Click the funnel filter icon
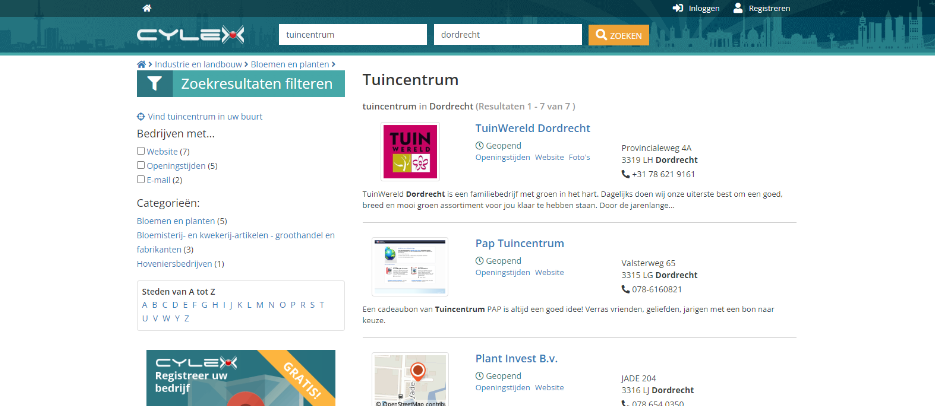 pos(154,84)
